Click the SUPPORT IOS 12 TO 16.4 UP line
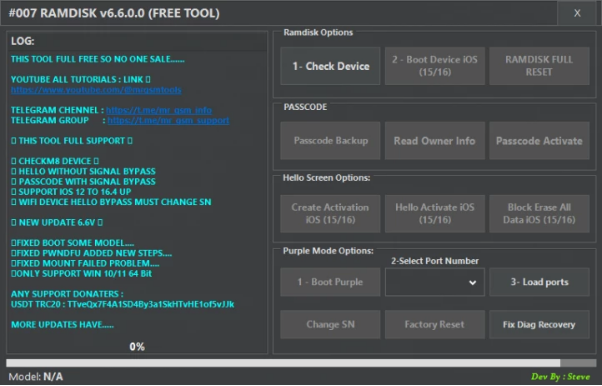The height and width of the screenshot is (386, 602). point(71,192)
